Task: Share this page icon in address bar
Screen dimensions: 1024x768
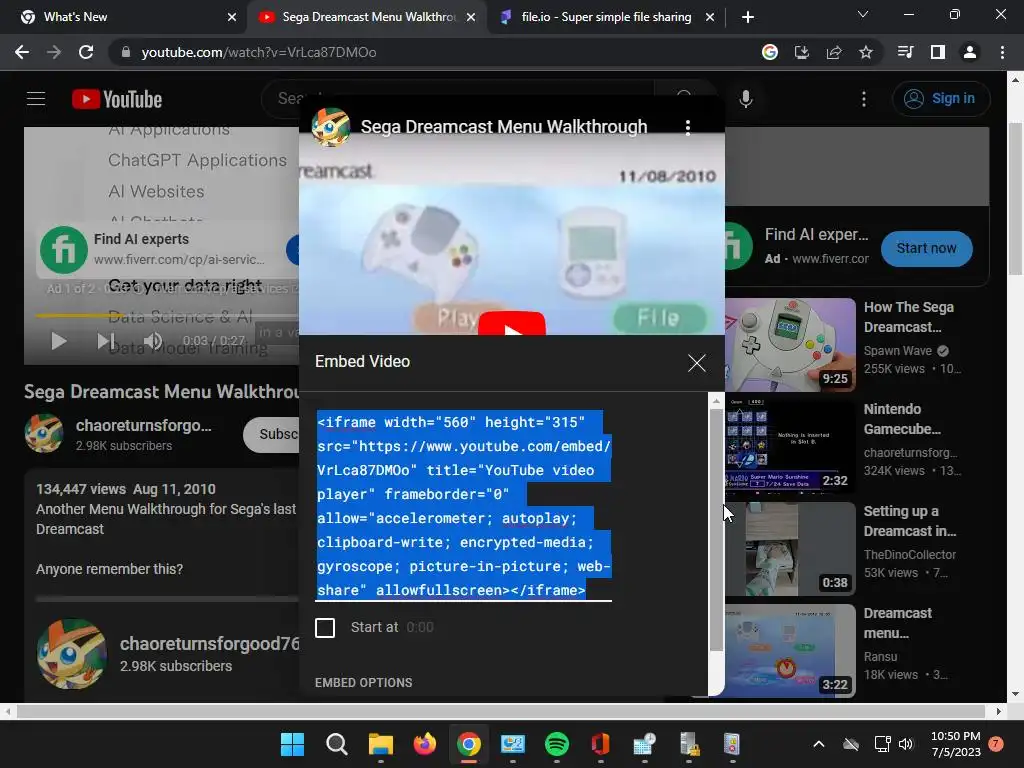Action: click(834, 52)
